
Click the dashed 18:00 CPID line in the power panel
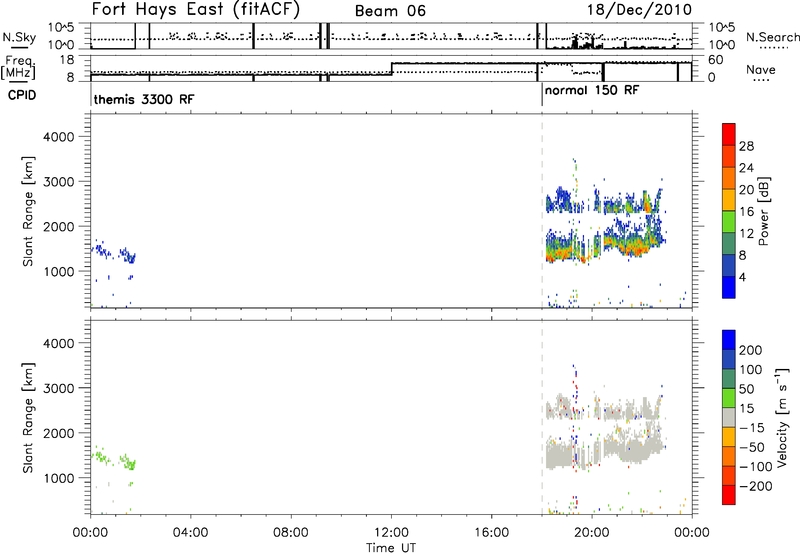click(542, 211)
